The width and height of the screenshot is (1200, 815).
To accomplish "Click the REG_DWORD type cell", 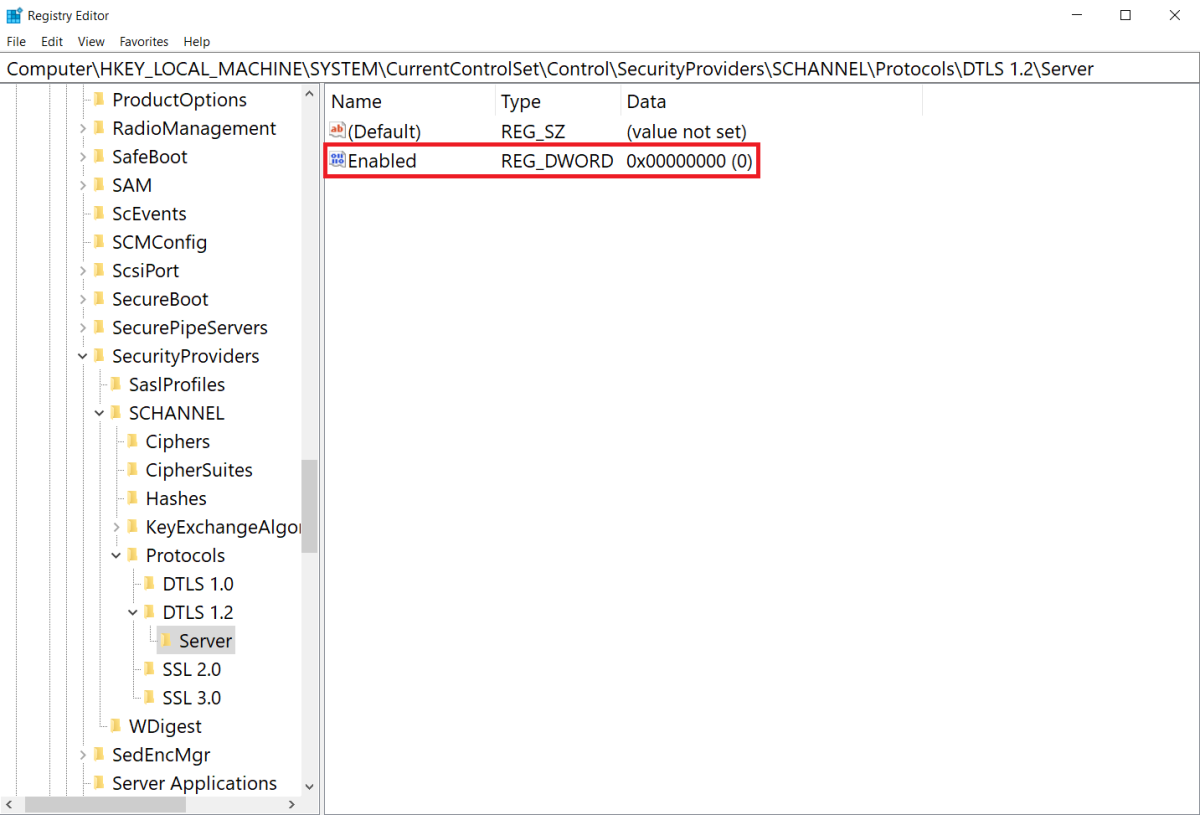I will point(557,161).
